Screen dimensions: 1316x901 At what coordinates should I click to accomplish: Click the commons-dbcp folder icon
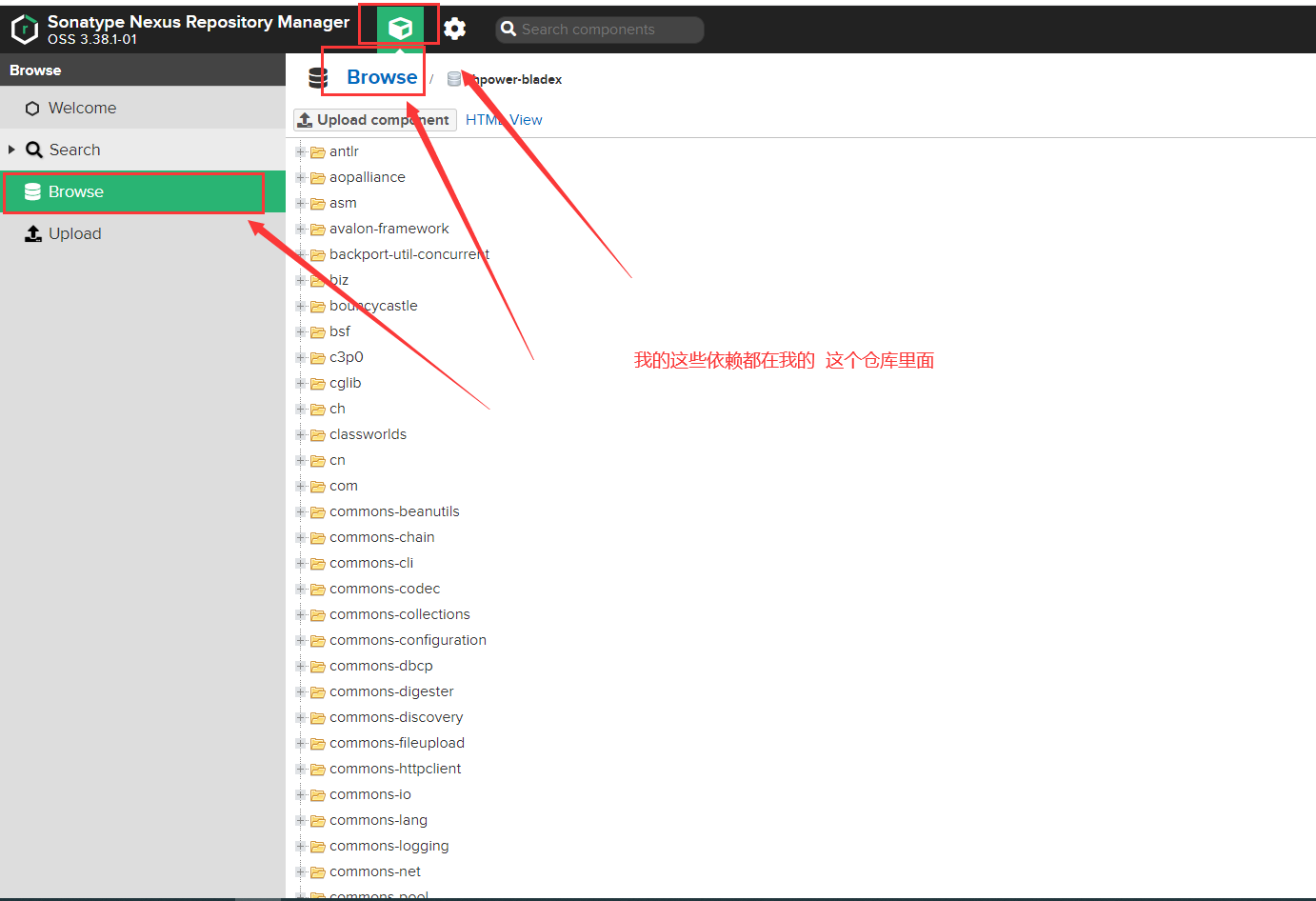click(x=318, y=666)
